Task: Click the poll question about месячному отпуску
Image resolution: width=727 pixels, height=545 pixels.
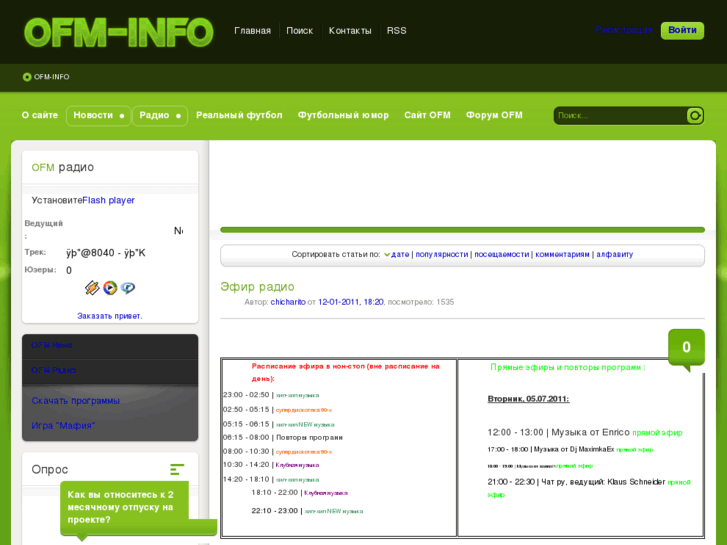Action: [x=121, y=507]
